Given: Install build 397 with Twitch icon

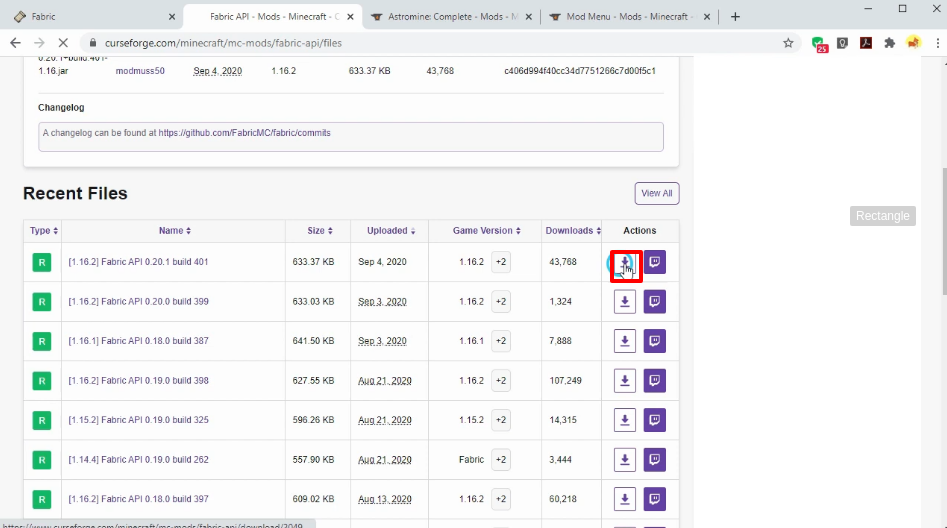Looking at the screenshot, I should pyautogui.click(x=655, y=499).
